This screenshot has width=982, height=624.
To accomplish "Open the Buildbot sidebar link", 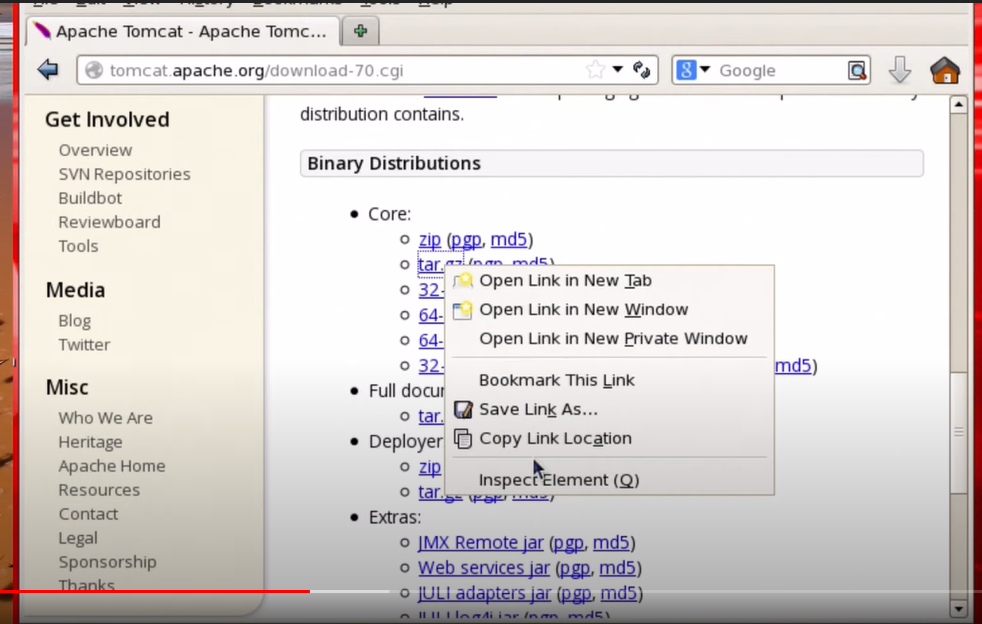I will coord(90,198).
